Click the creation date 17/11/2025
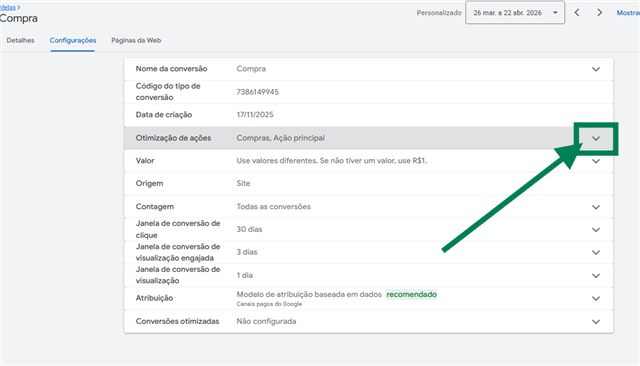The height and width of the screenshot is (366, 640). pyautogui.click(x=255, y=115)
